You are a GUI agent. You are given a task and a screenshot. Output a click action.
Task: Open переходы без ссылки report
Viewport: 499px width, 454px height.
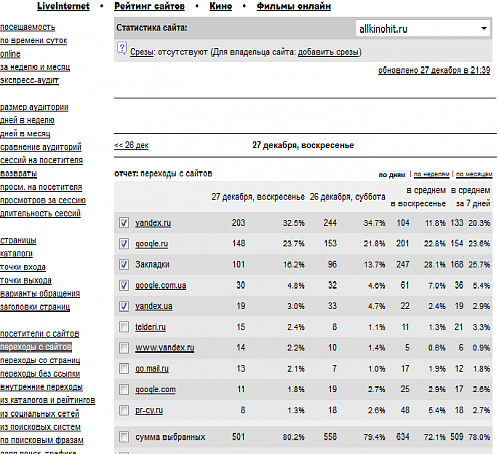40,374
